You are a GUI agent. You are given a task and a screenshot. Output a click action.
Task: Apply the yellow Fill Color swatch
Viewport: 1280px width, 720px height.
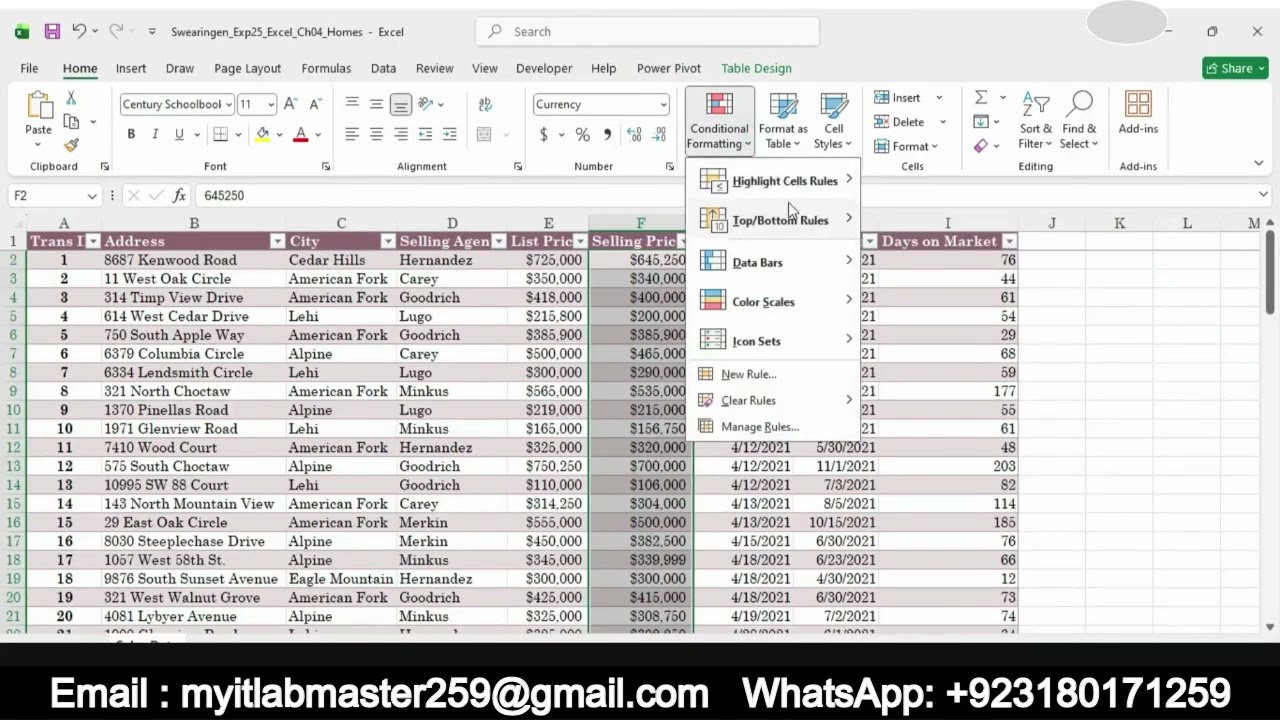pyautogui.click(x=262, y=134)
